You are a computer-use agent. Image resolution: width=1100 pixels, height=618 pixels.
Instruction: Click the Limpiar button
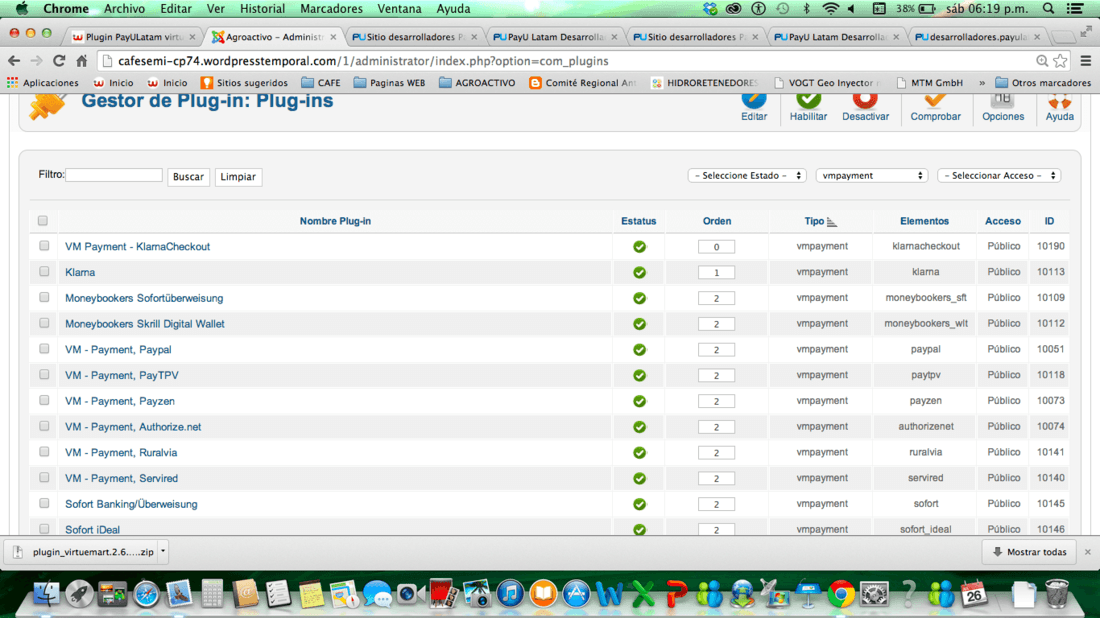[x=238, y=177]
